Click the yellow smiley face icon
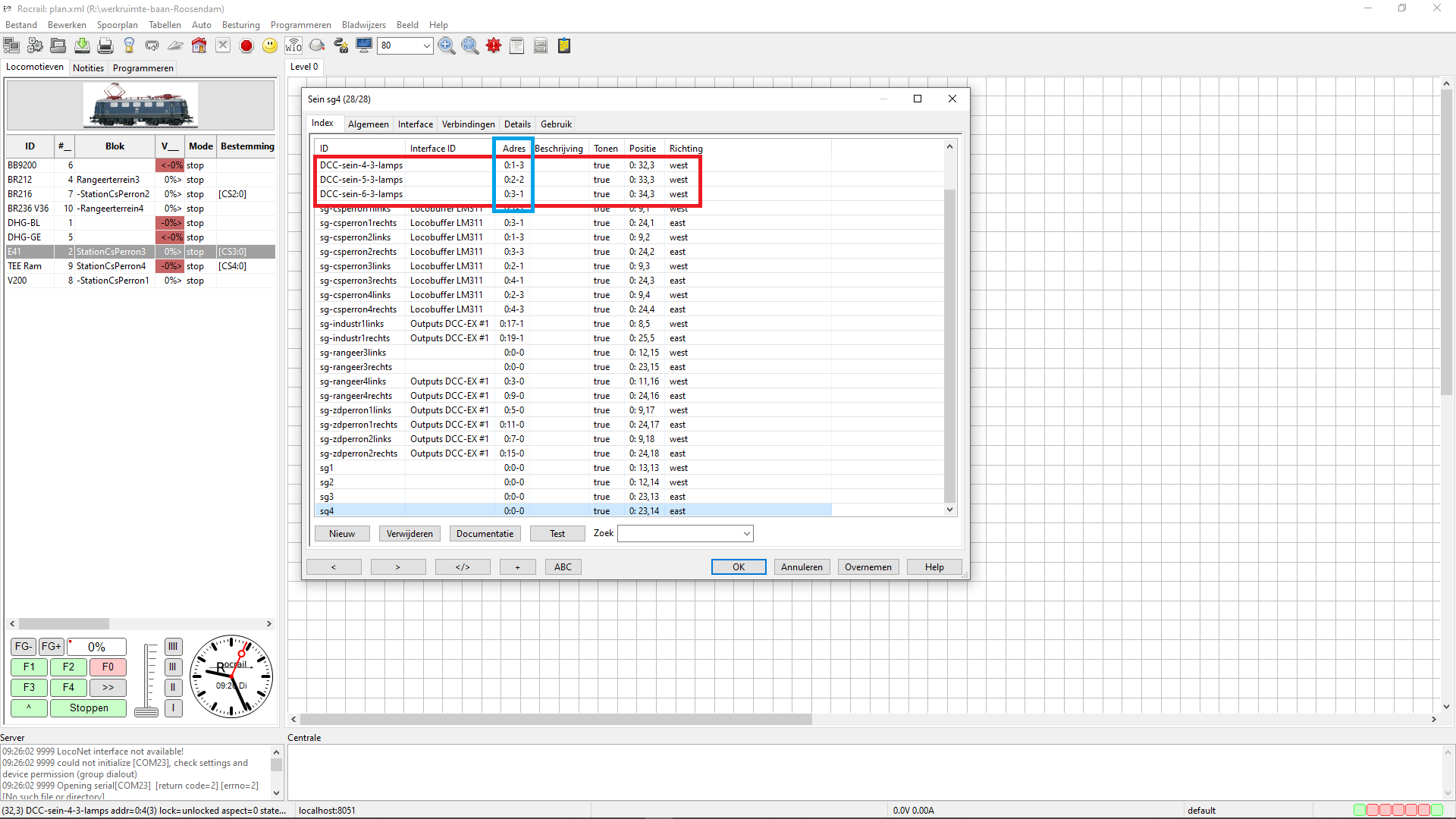Image resolution: width=1456 pixels, height=819 pixels. (x=270, y=46)
